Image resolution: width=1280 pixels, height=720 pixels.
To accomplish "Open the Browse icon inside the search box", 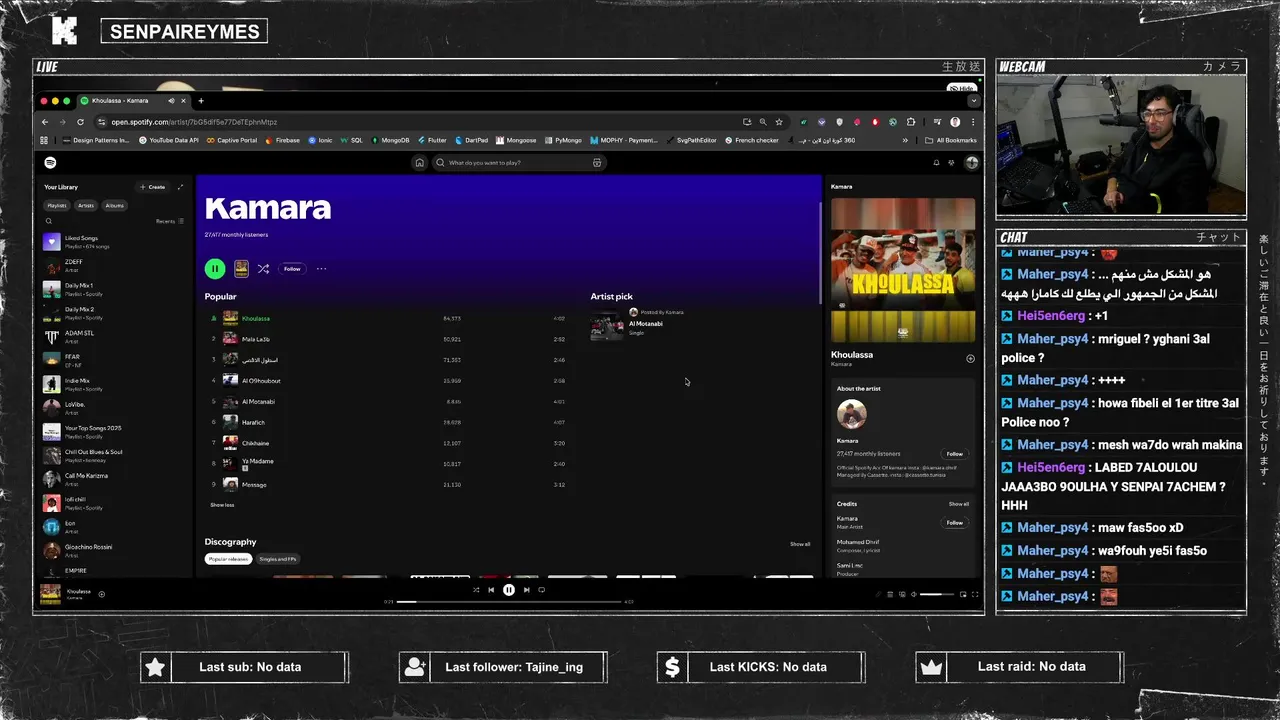I will [597, 163].
